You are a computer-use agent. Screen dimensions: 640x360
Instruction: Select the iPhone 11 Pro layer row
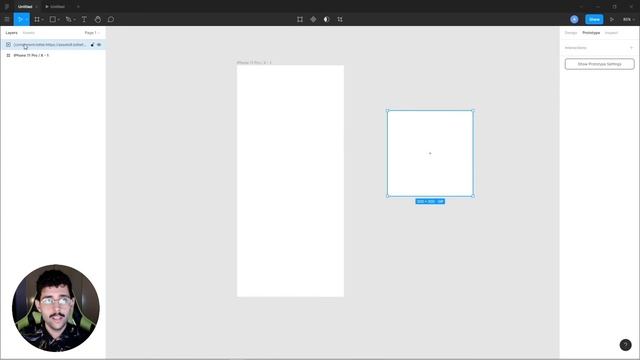tap(53, 55)
